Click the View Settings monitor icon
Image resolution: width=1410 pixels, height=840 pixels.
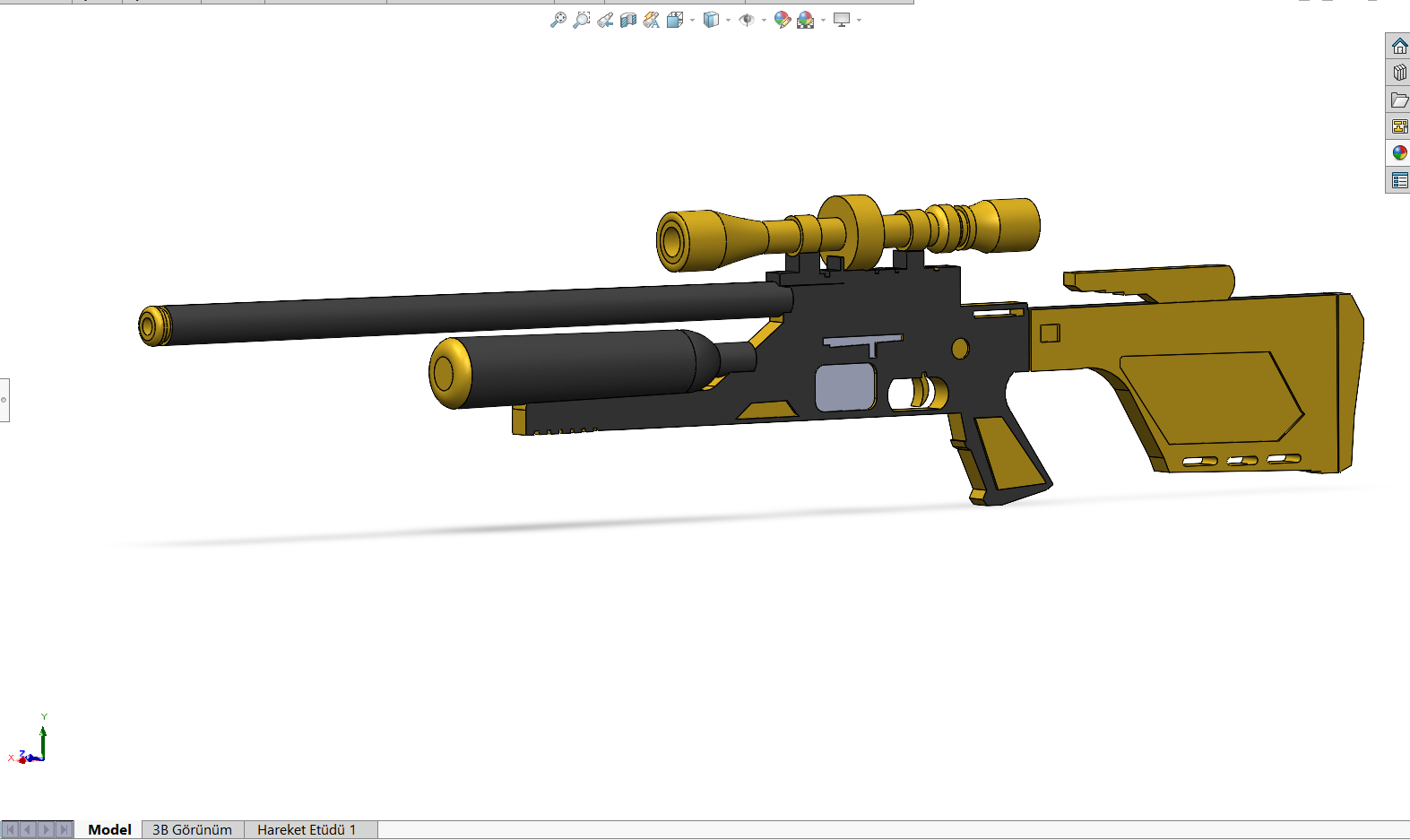[842, 20]
